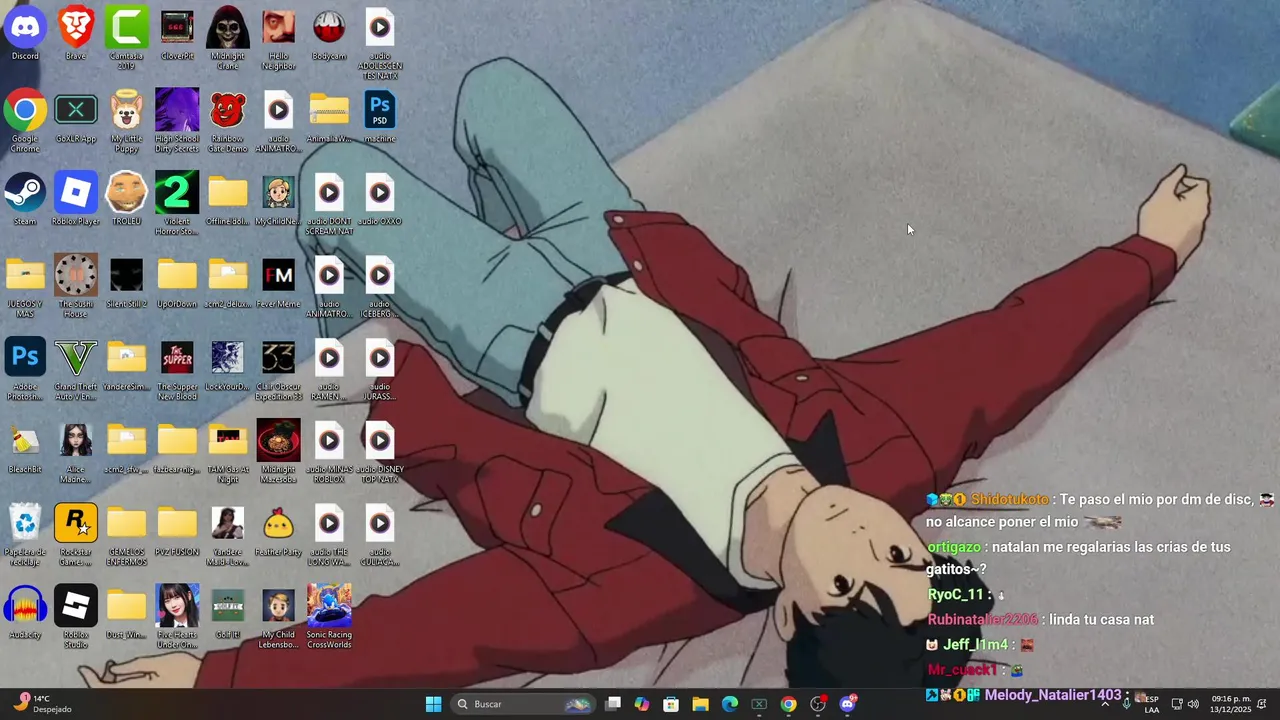Select the High School Dirty Secrets icon

click(177, 121)
